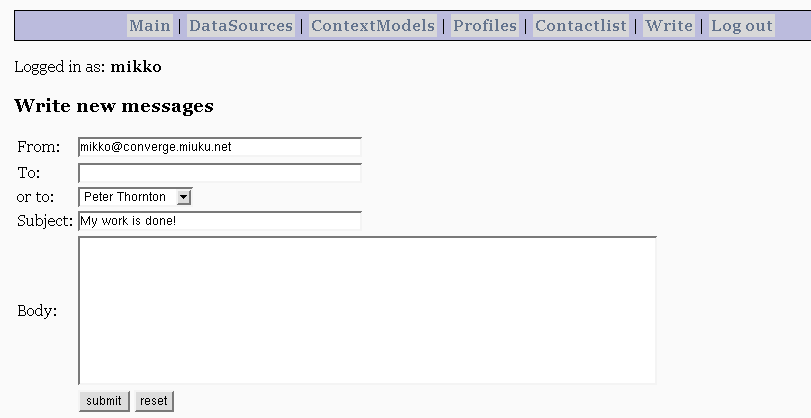Reset the message form
811x418 pixels.
(154, 401)
